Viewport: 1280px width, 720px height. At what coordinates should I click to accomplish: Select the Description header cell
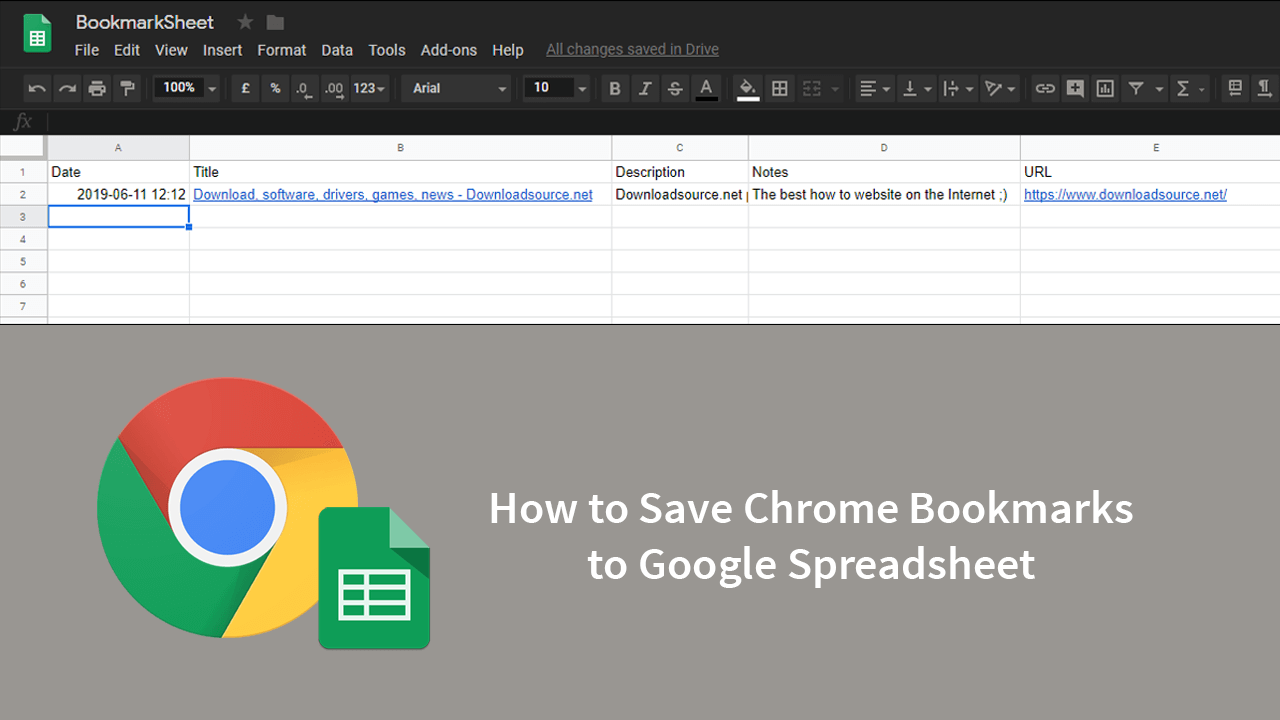point(680,172)
